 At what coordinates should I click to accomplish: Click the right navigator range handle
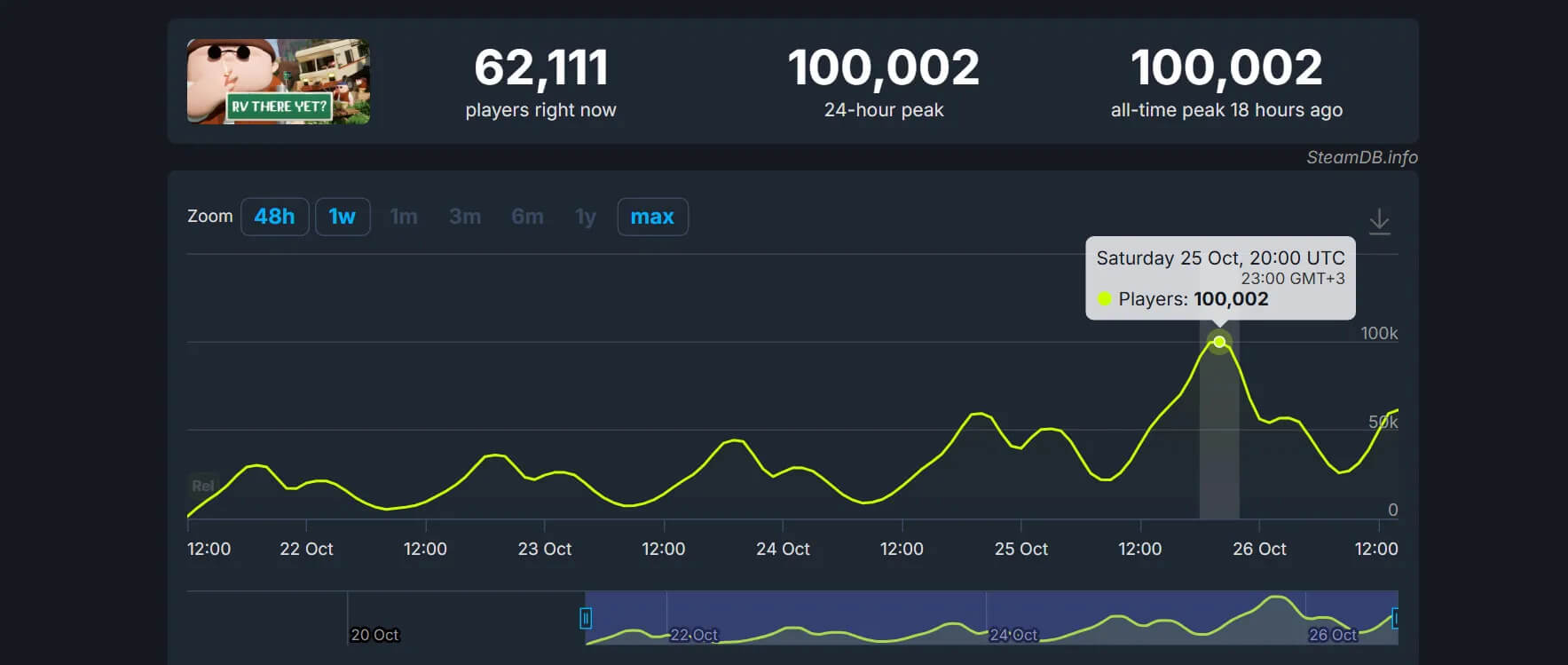[x=1395, y=618]
